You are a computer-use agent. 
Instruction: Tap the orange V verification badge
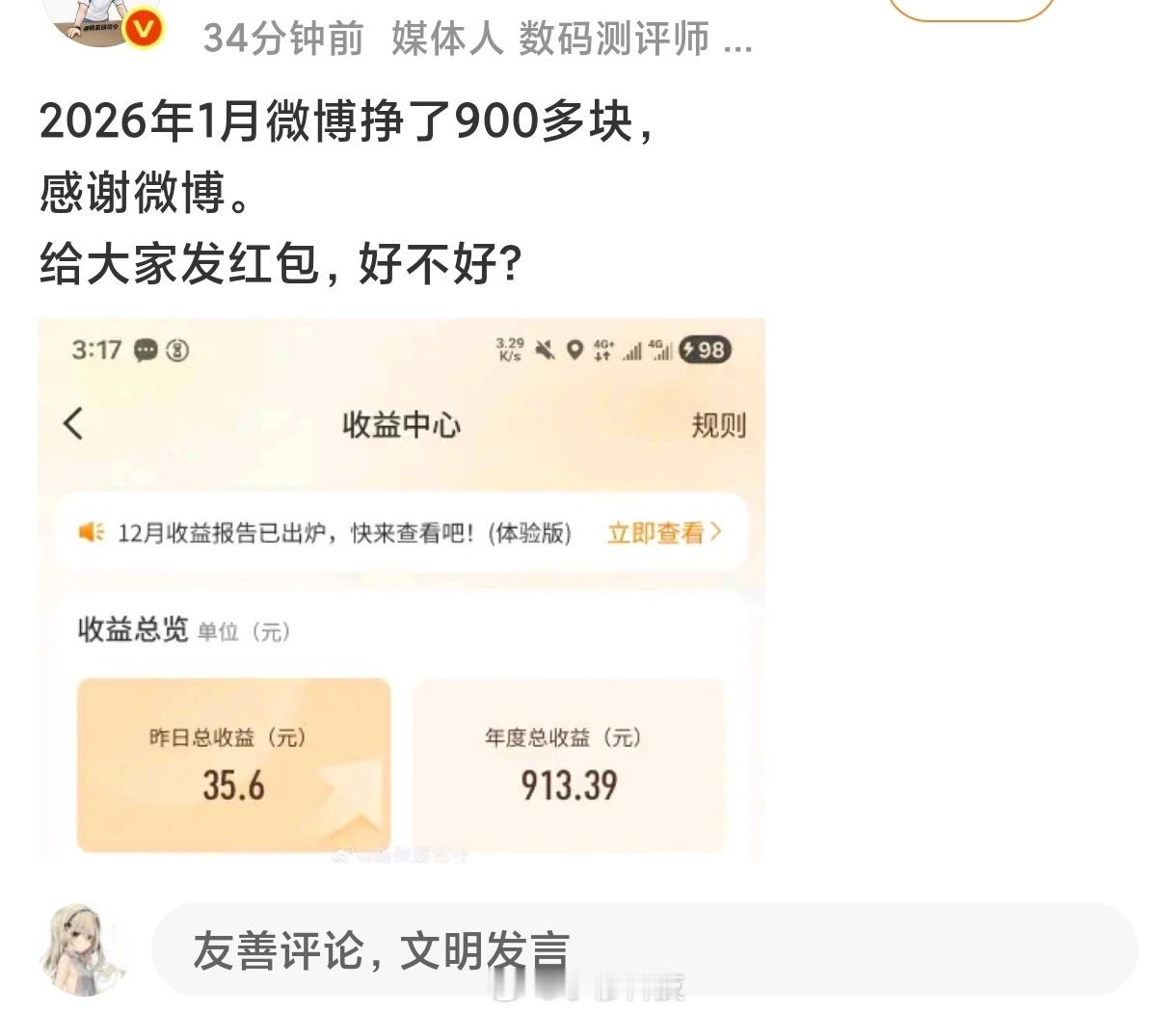[x=143, y=29]
